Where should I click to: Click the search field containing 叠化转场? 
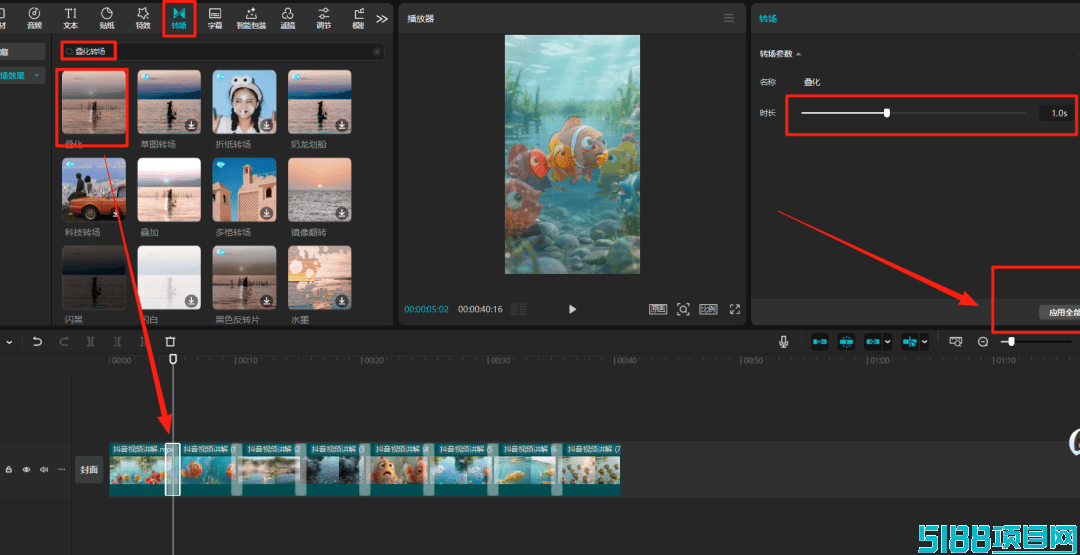222,51
